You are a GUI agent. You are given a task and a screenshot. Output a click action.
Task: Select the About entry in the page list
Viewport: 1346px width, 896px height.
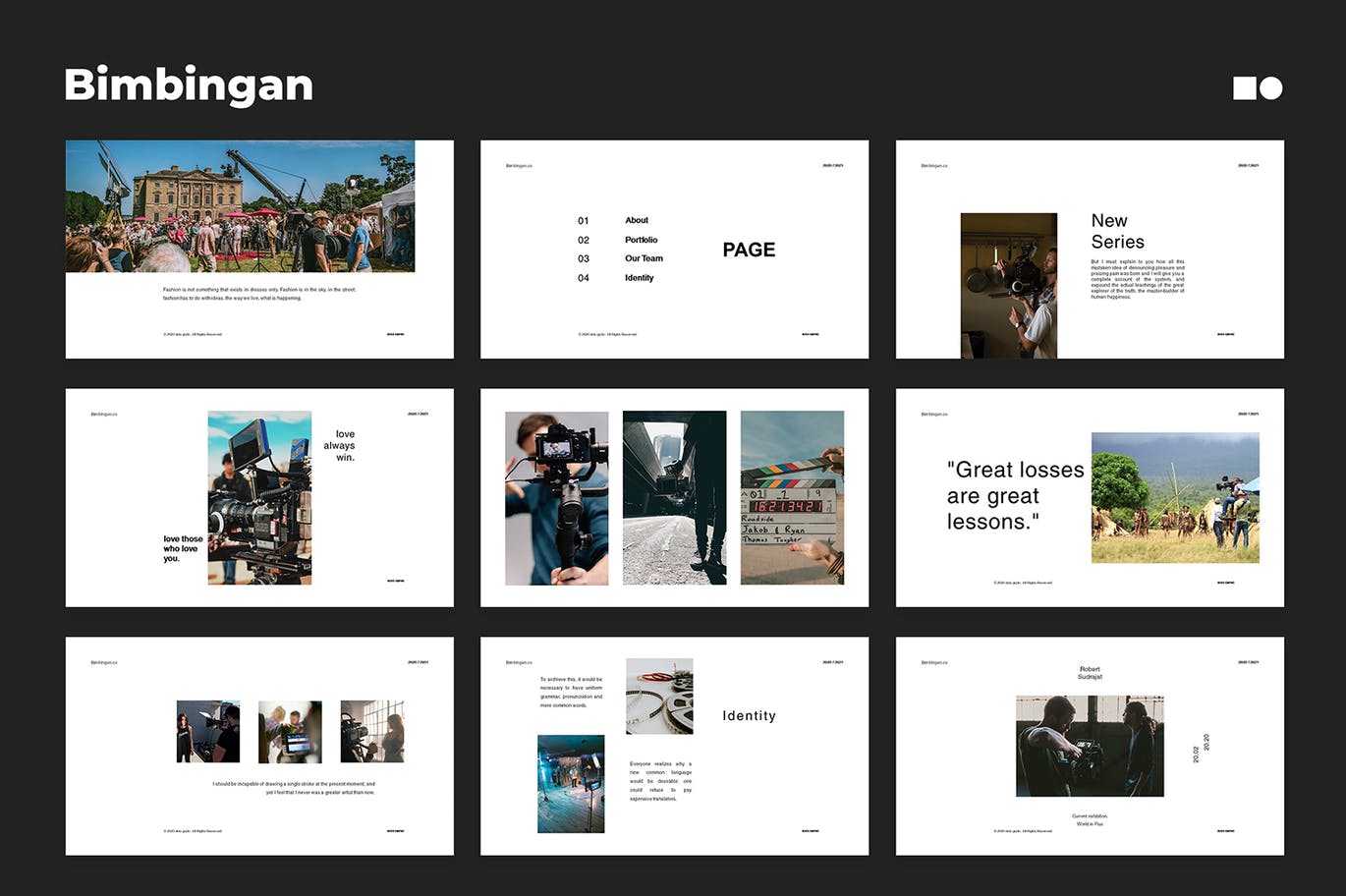(637, 221)
